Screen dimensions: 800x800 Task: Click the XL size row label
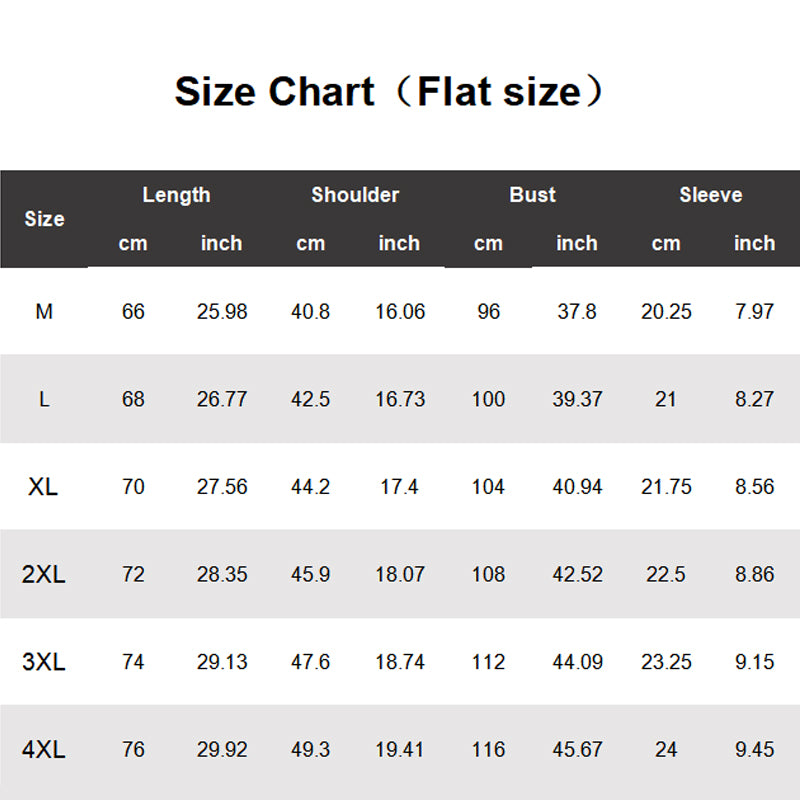click(44, 487)
